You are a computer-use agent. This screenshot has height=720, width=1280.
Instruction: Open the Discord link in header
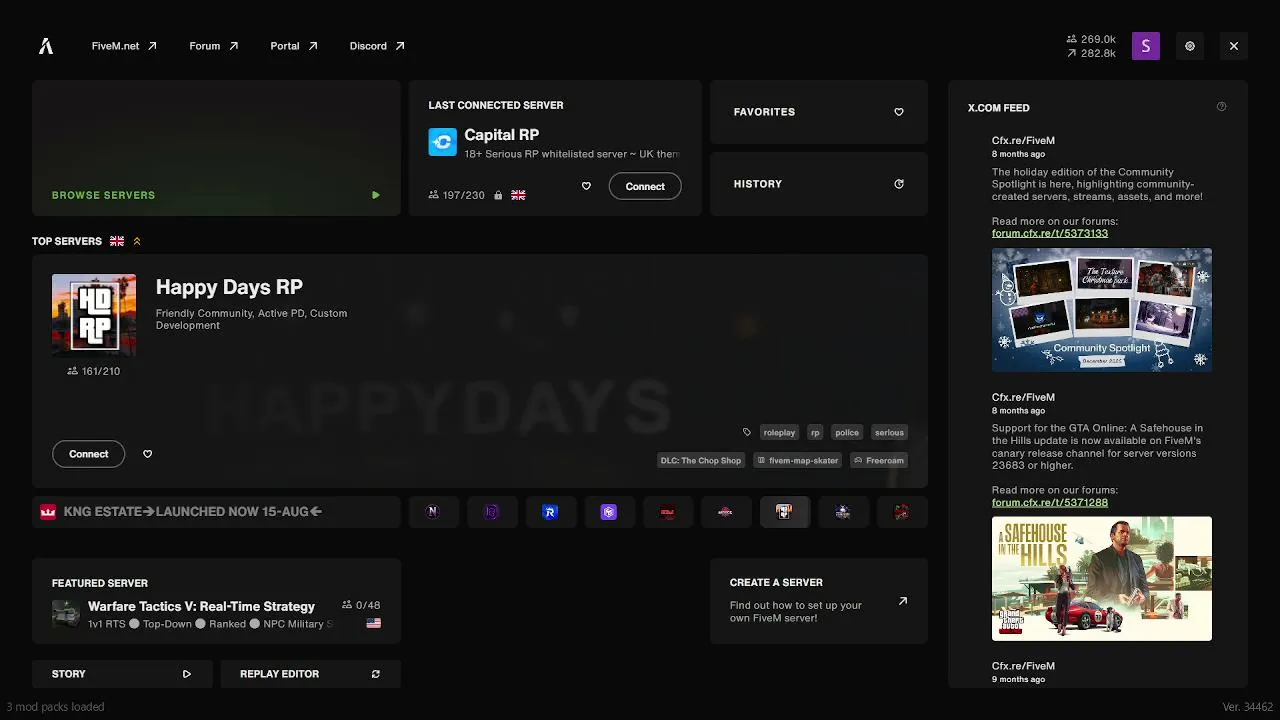coord(377,46)
